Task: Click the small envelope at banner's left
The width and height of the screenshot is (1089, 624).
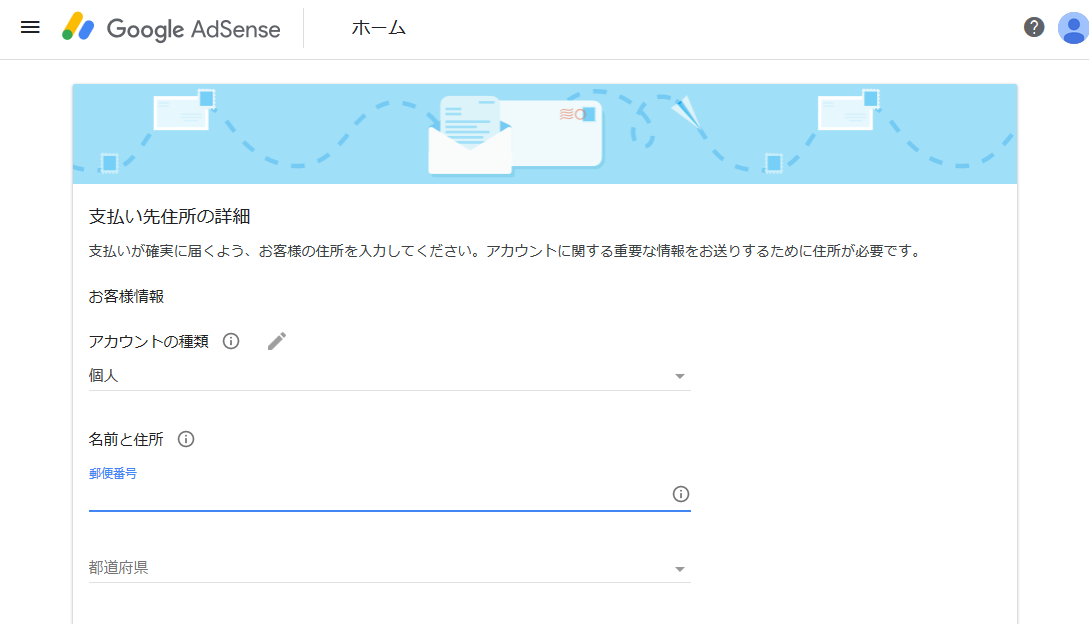Action: tap(183, 112)
